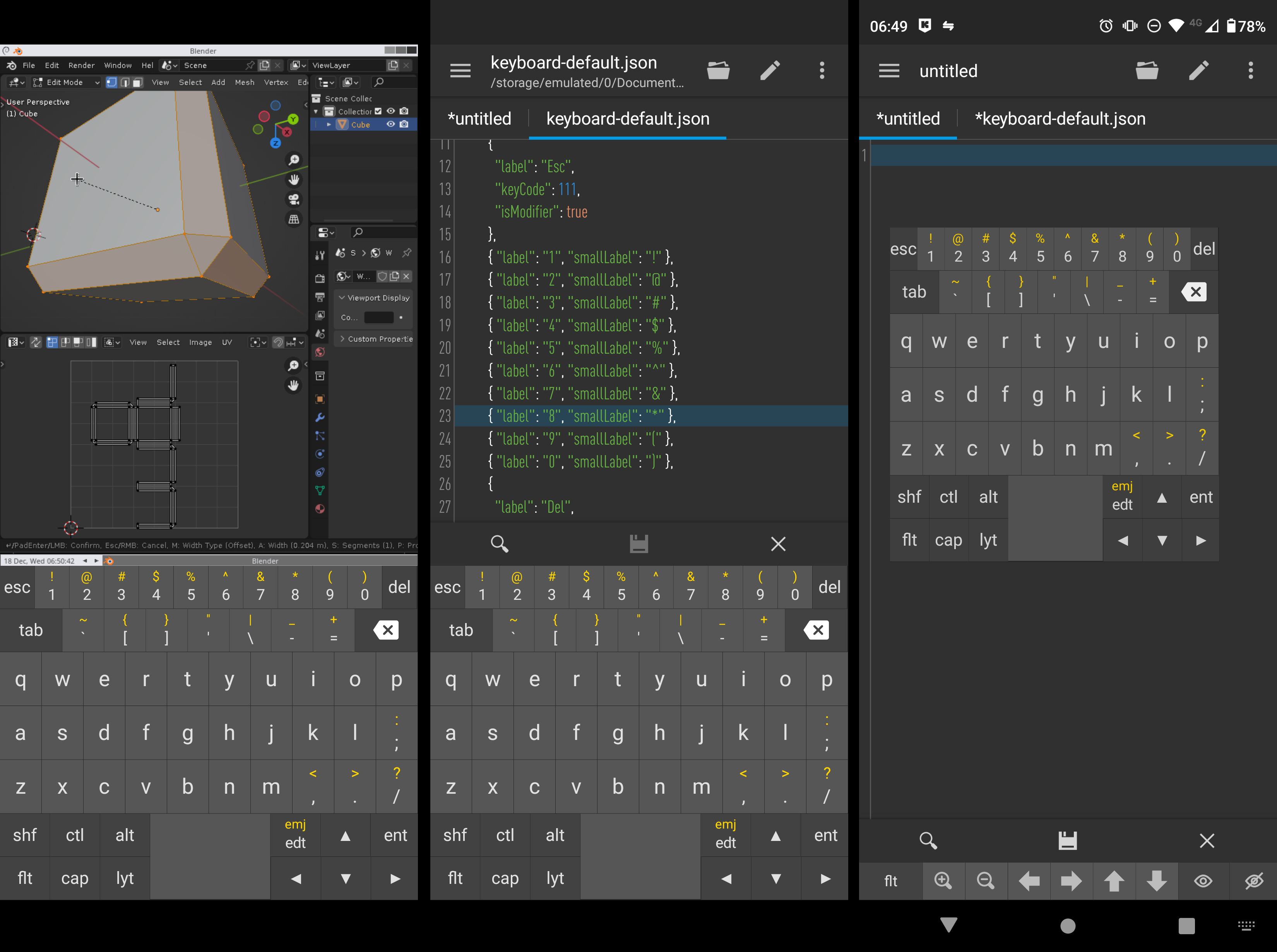Viewport: 1277px width, 952px height.
Task: Open the Modifiers wrench properties tab
Action: coord(320,417)
